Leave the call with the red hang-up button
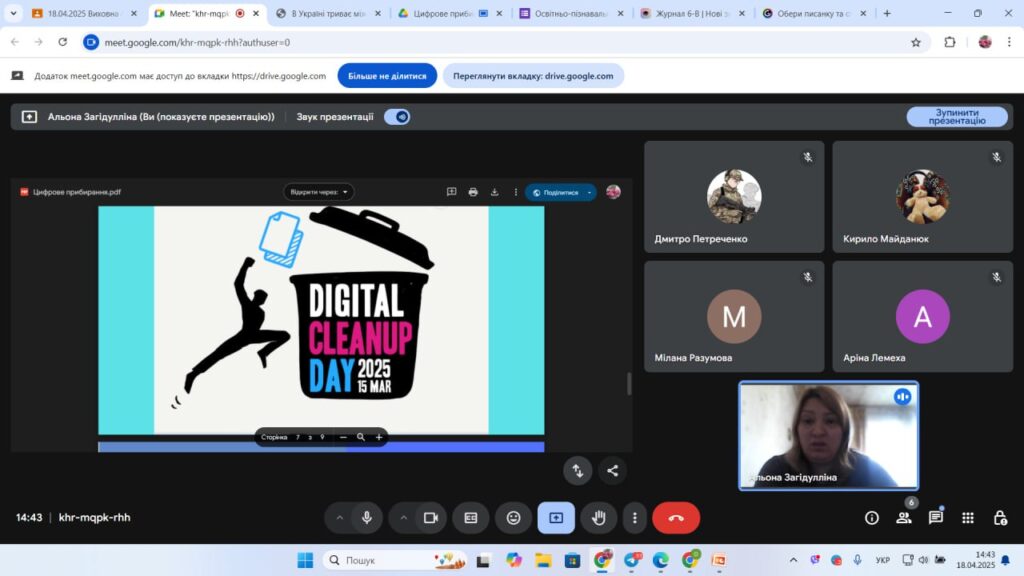The width and height of the screenshot is (1024, 576). pyautogui.click(x=676, y=518)
